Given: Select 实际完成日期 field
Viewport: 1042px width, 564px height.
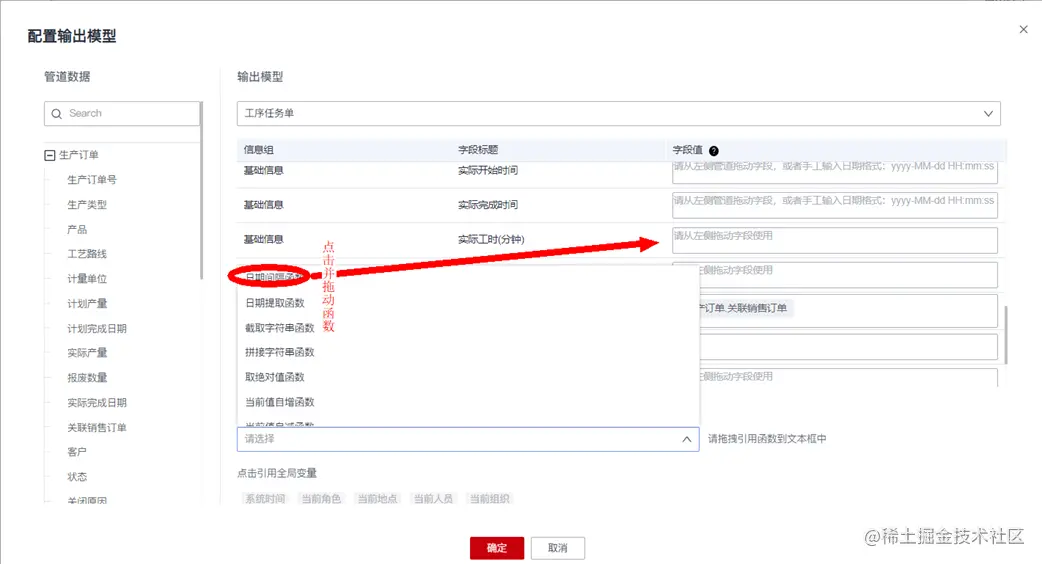Looking at the screenshot, I should coord(97,403).
